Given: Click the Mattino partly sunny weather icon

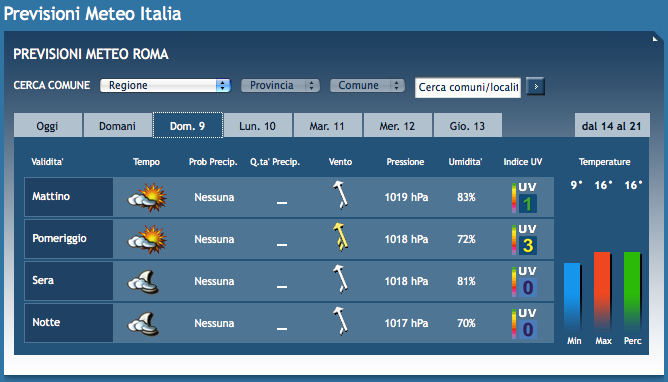Looking at the screenshot, I should [147, 198].
